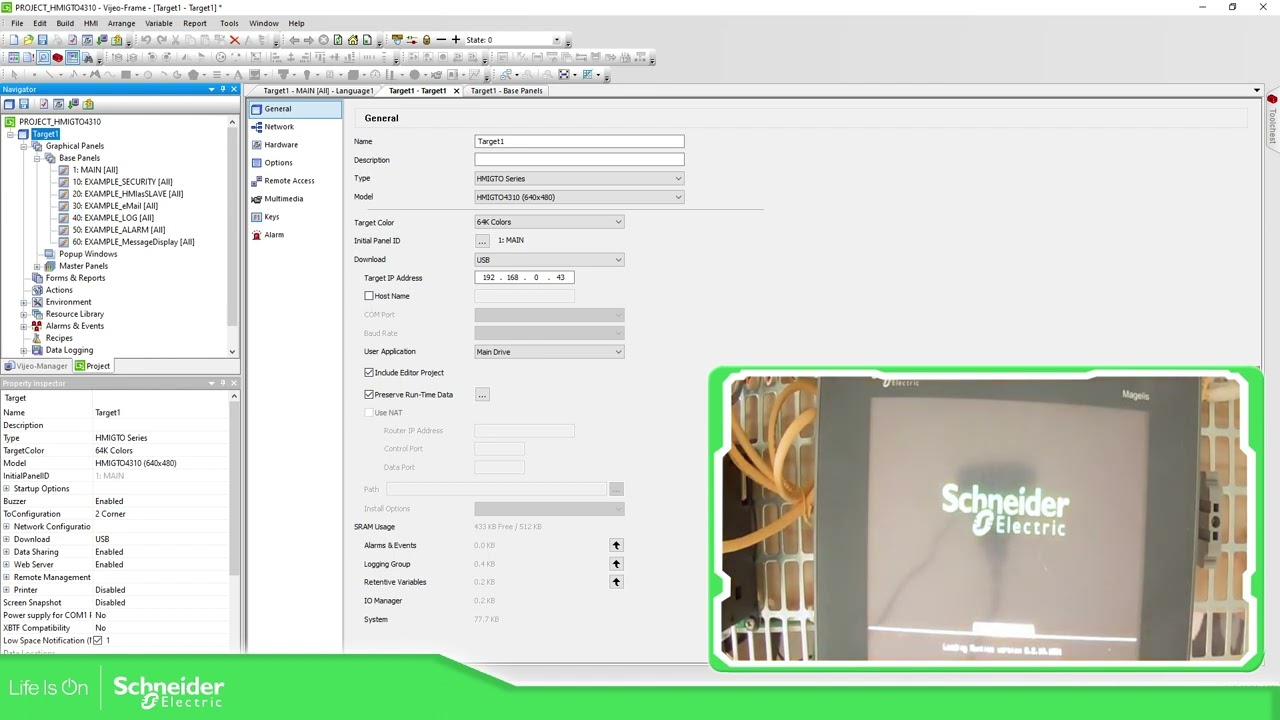Click Preserve Run-Time Data browse button
This screenshot has height=720, width=1280.
(x=482, y=395)
